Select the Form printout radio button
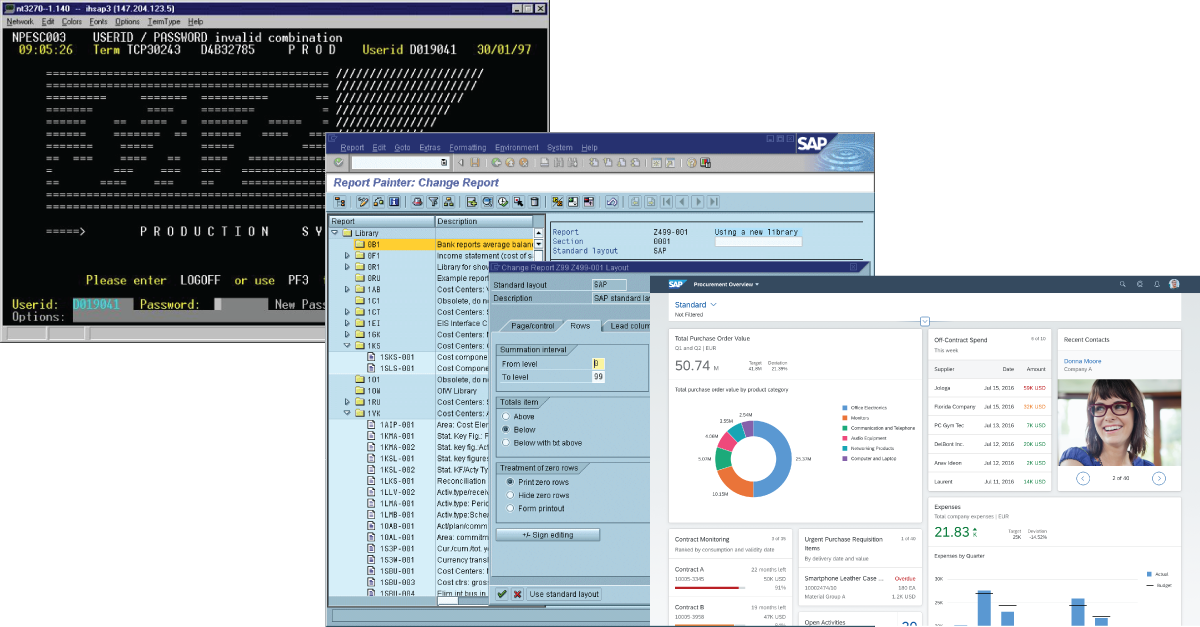Viewport: 1200px width, 627px height. (x=510, y=508)
